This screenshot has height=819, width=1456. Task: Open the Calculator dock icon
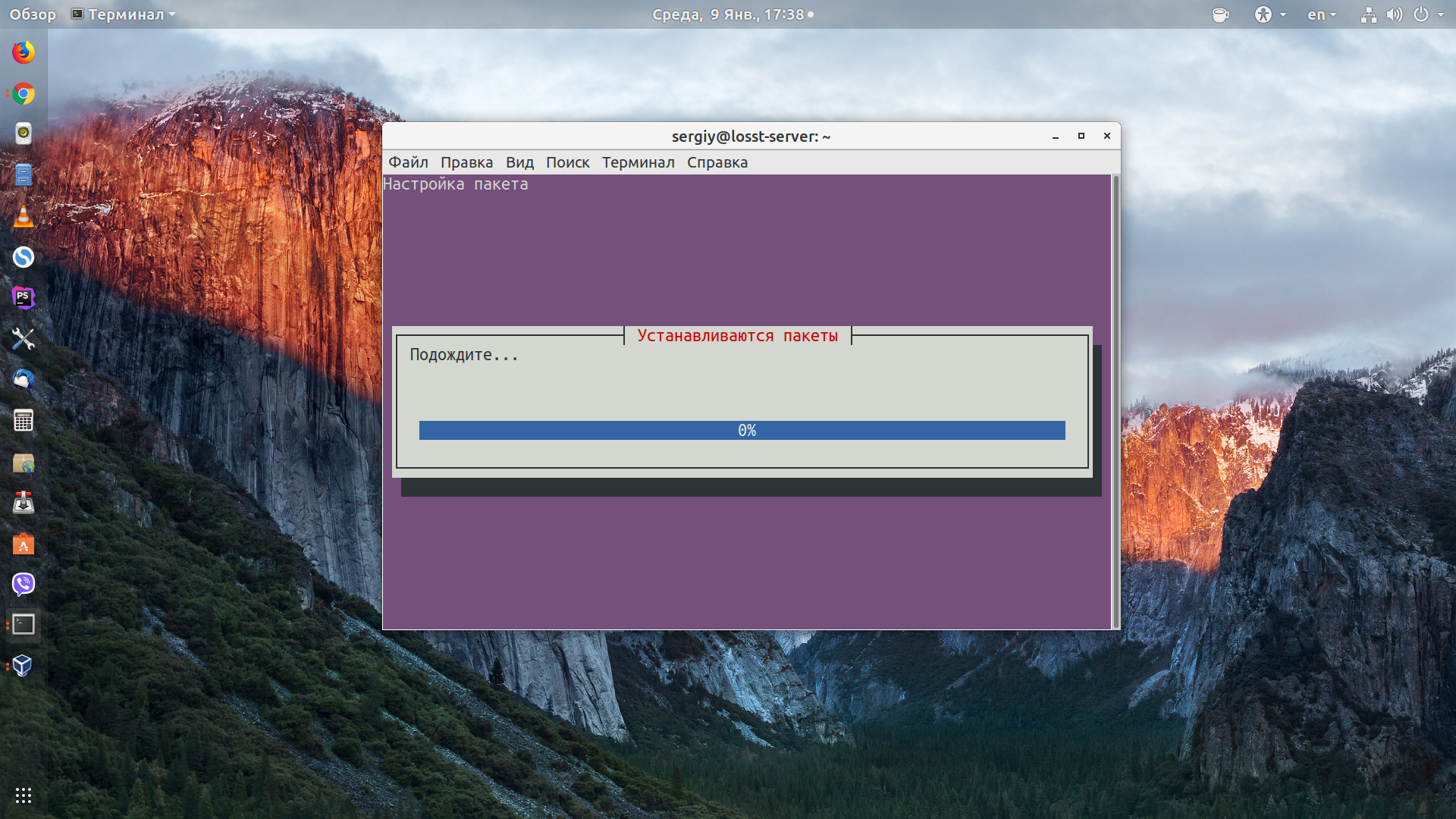(x=24, y=420)
